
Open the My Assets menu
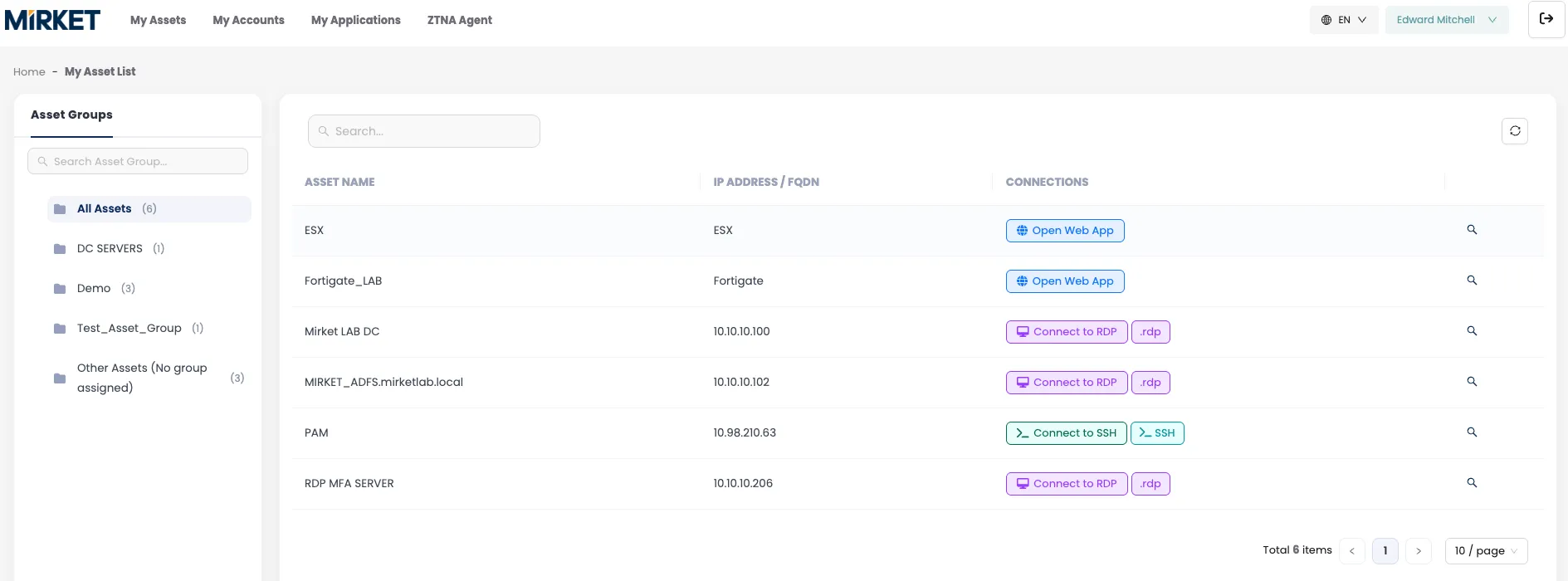click(158, 20)
